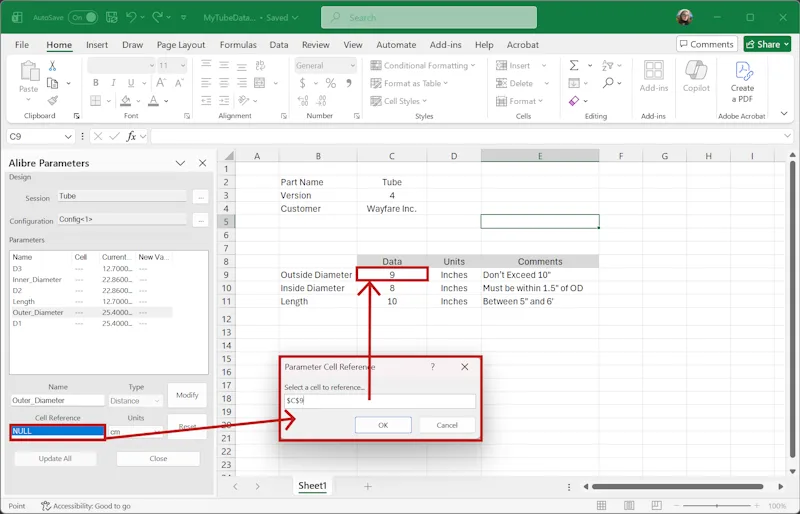The image size is (800, 514).
Task: Click Cancel in Parameter Cell Reference dialog
Action: (x=447, y=425)
